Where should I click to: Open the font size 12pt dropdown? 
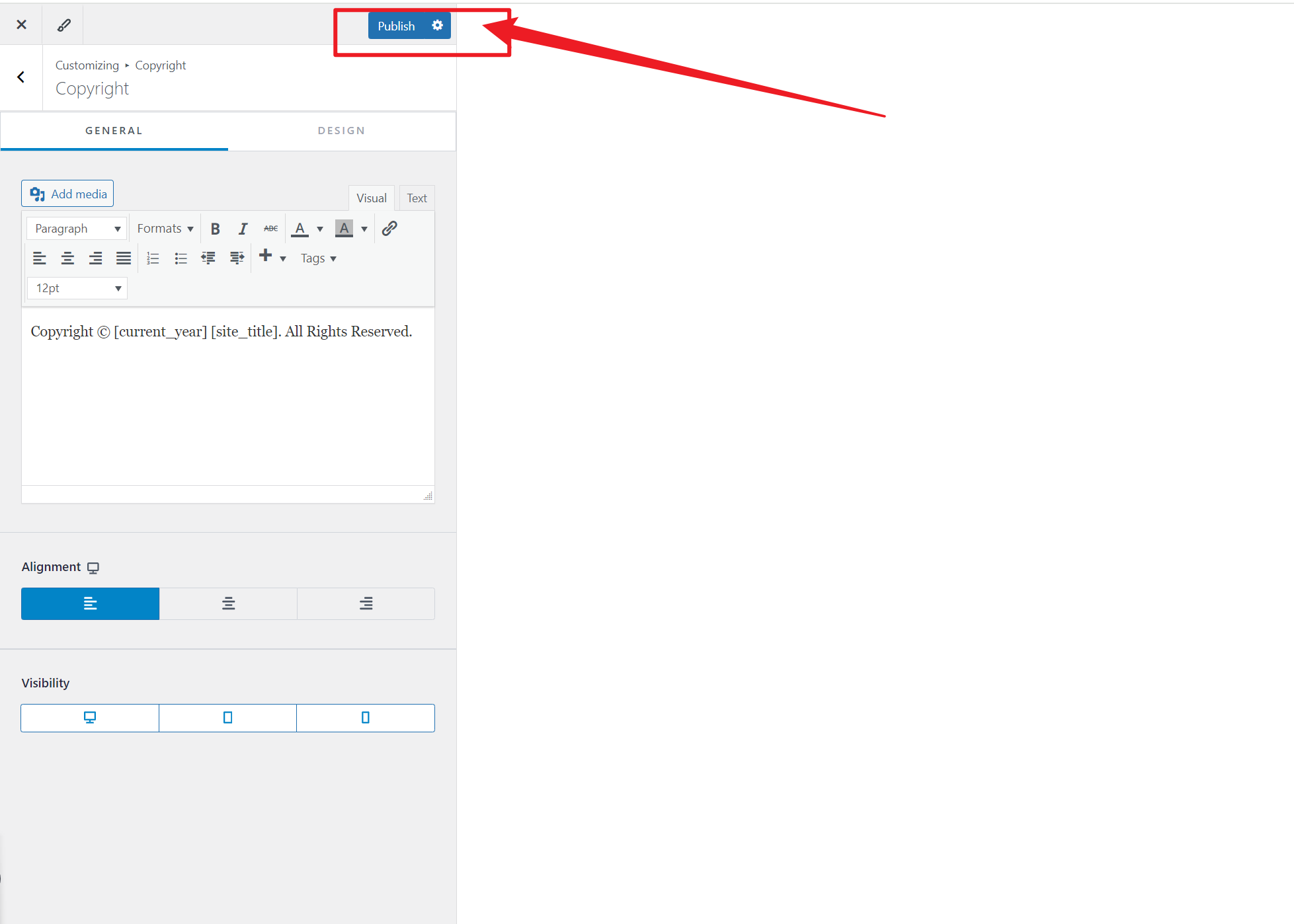(76, 289)
